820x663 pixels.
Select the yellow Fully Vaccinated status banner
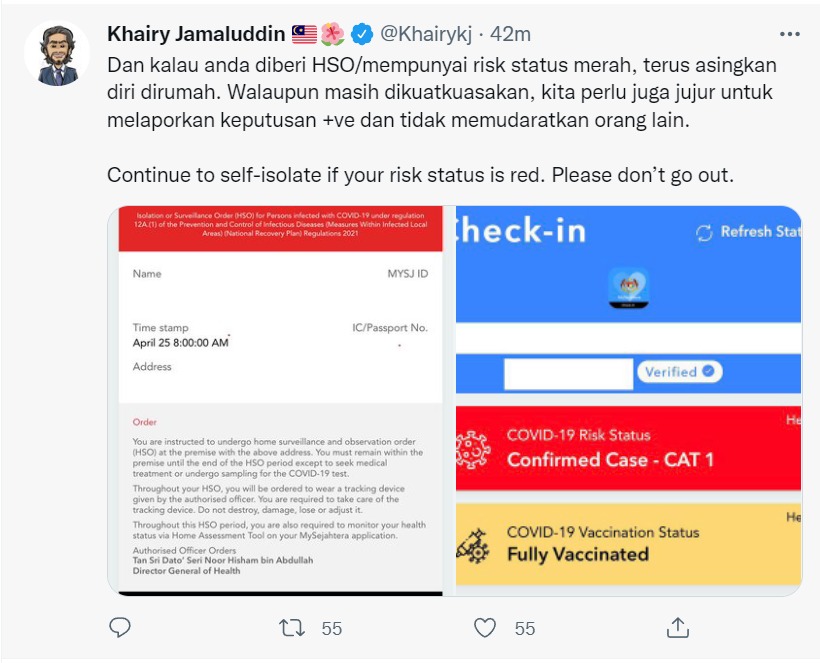(628, 544)
